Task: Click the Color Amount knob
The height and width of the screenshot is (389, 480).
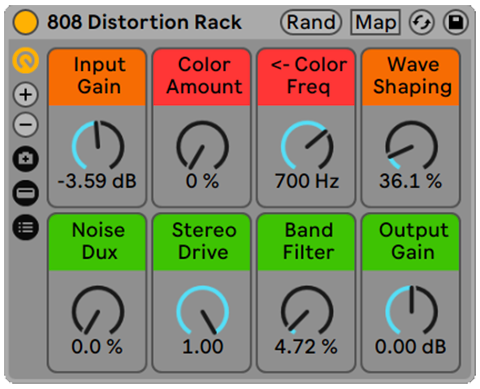Action: click(x=202, y=146)
